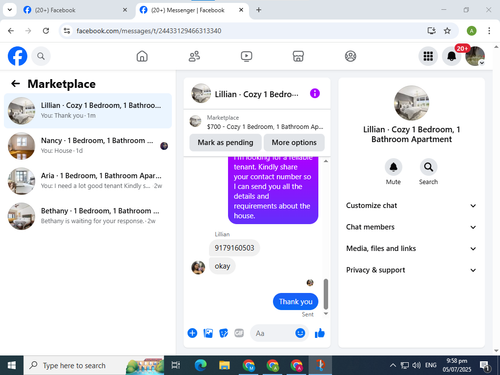Open the Video/Watch icon
Viewport: 500px width, 375px height.
coord(246,56)
